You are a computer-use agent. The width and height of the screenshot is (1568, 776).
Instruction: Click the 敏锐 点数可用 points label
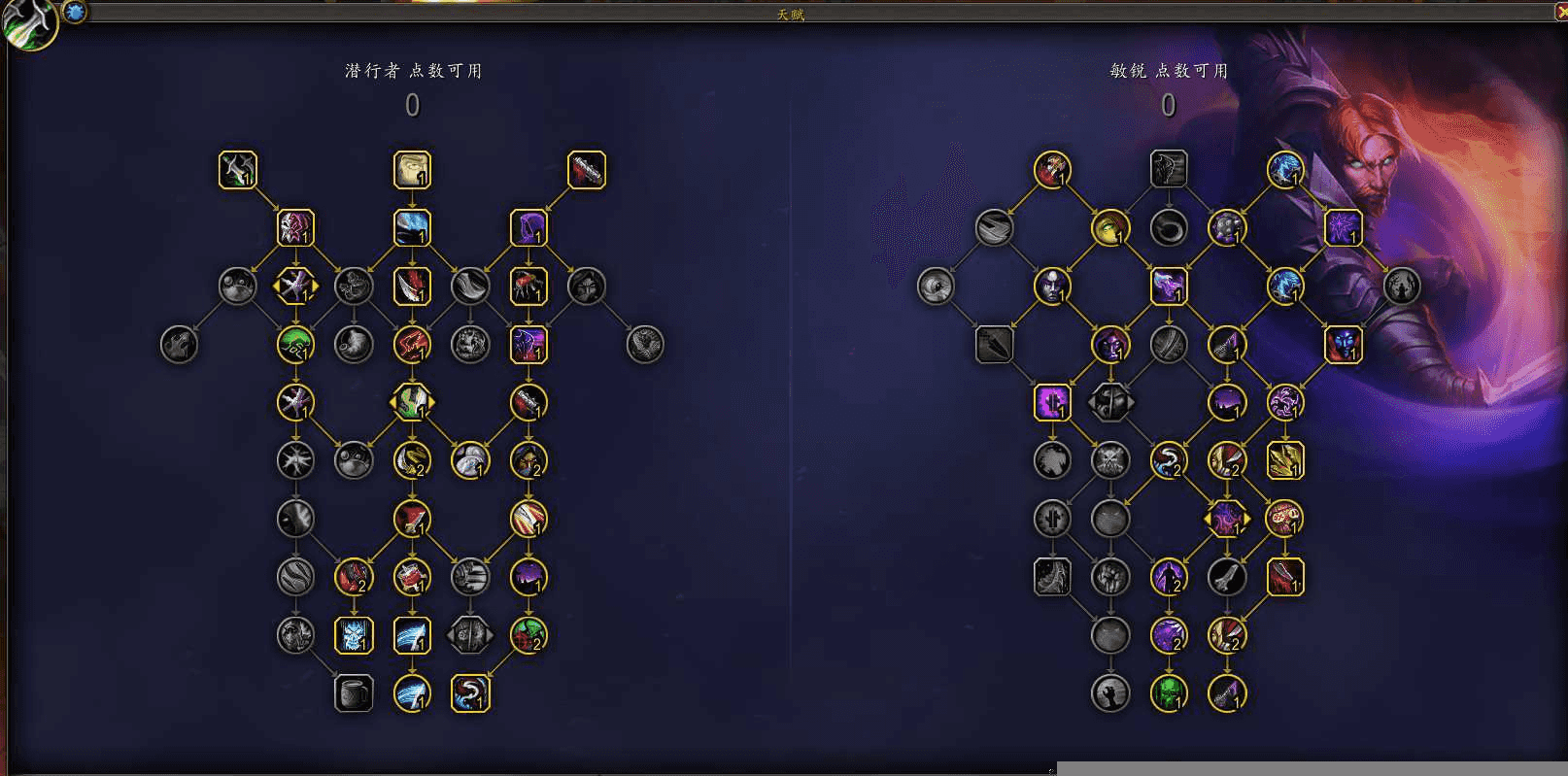[x=1169, y=71]
